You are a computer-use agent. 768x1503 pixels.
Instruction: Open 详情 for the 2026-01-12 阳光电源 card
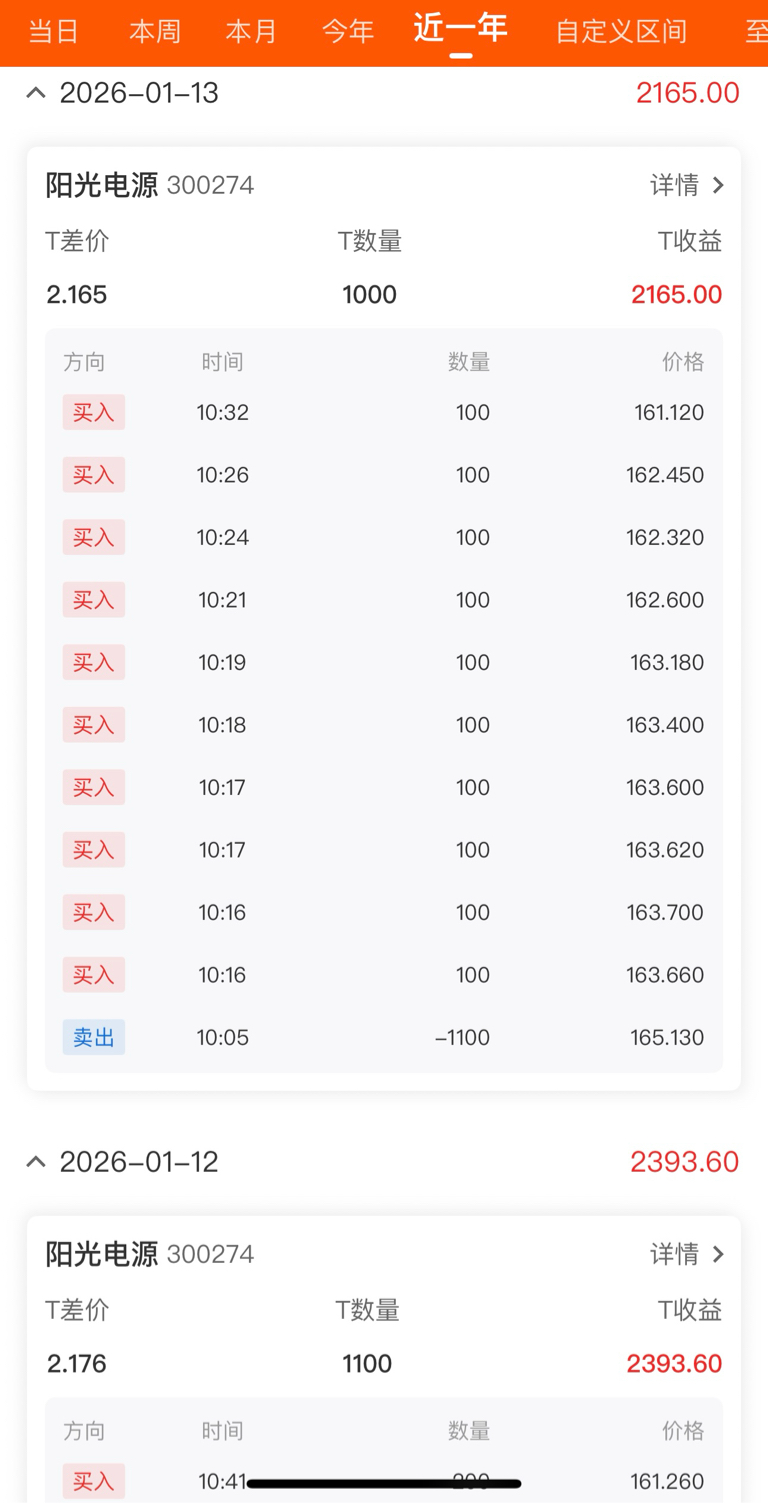pos(675,1254)
